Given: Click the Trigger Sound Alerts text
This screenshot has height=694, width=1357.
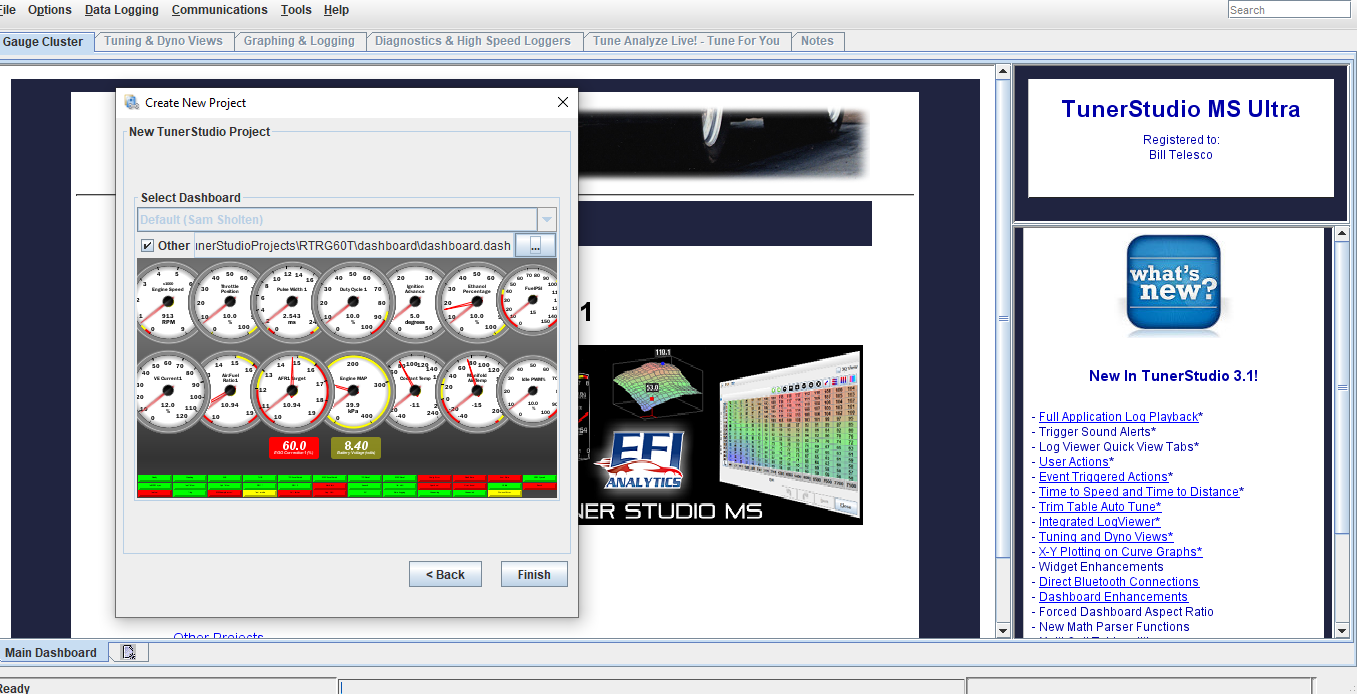Looking at the screenshot, I should pos(1097,432).
